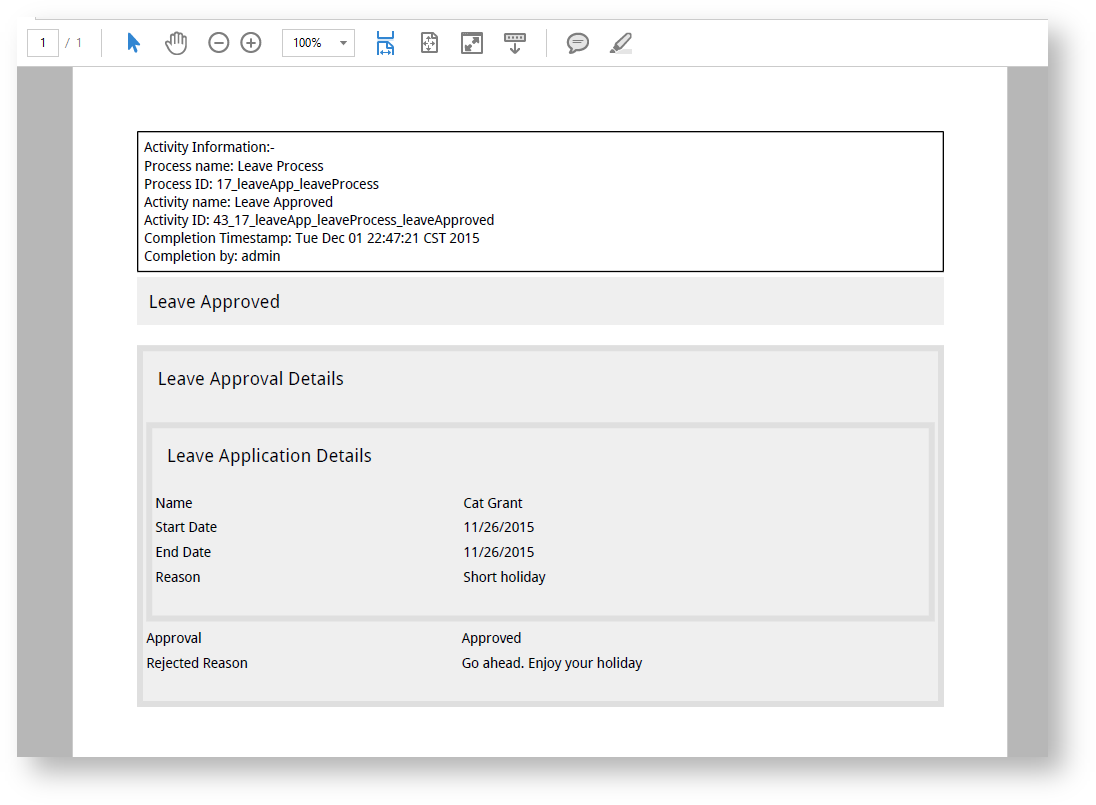The height and width of the screenshot is (805, 1096).
Task: Open the 100% zoom level dropdown
Action: (343, 43)
